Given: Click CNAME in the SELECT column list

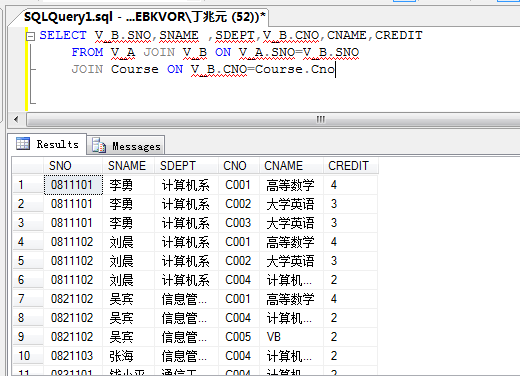Looking at the screenshot, I should pos(347,35).
